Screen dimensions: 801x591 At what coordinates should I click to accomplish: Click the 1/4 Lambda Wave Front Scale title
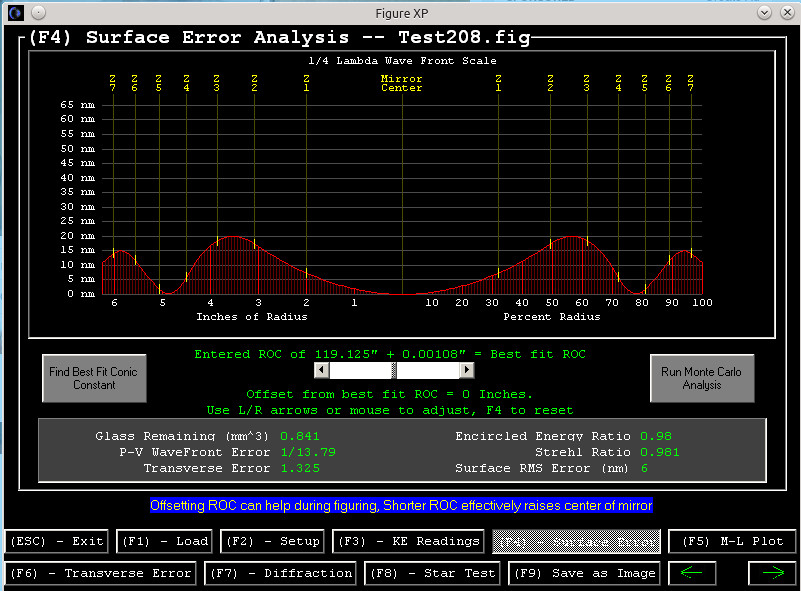(402, 61)
